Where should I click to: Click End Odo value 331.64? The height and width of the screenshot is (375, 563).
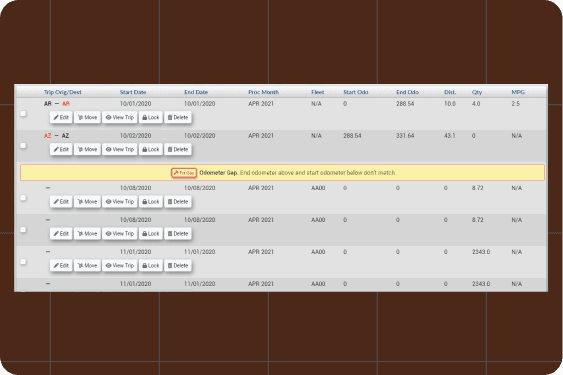[405, 136]
